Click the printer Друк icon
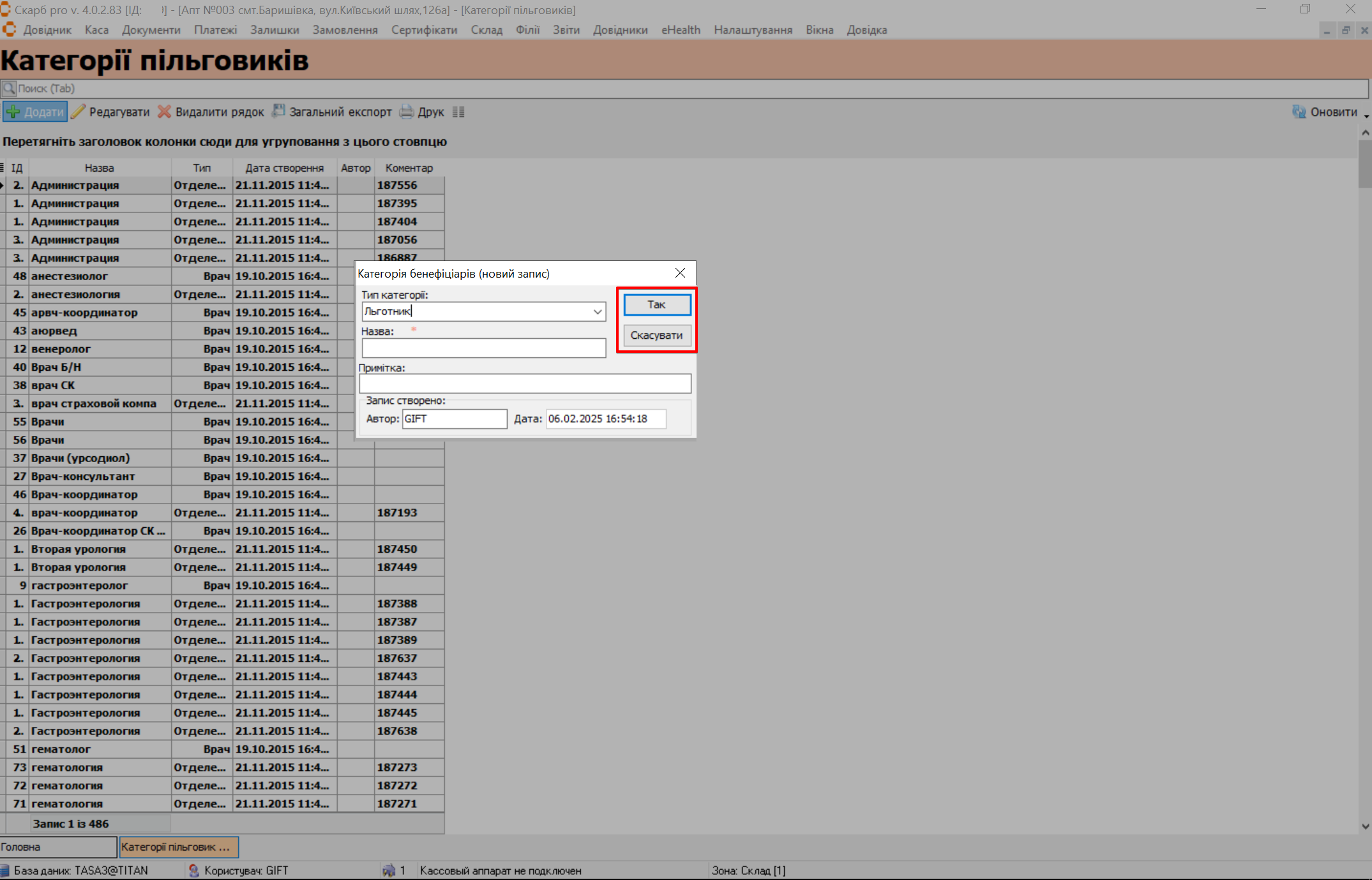 (406, 112)
